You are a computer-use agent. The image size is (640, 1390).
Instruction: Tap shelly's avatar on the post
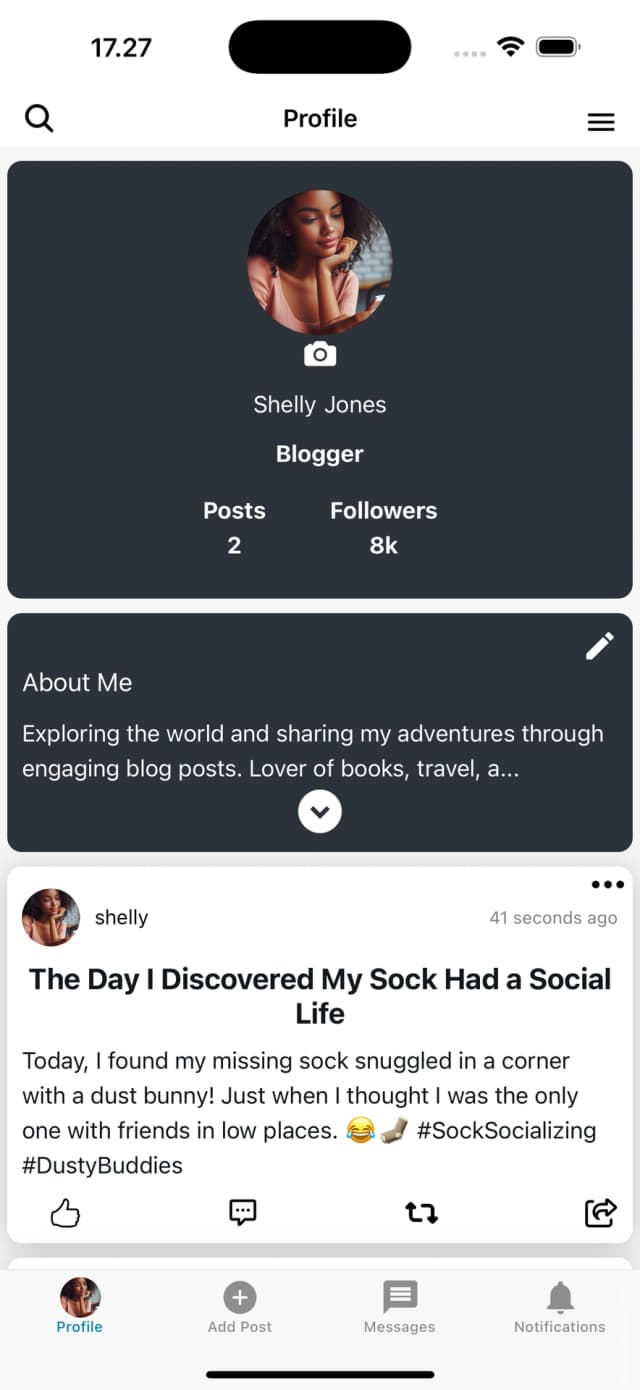coord(51,917)
